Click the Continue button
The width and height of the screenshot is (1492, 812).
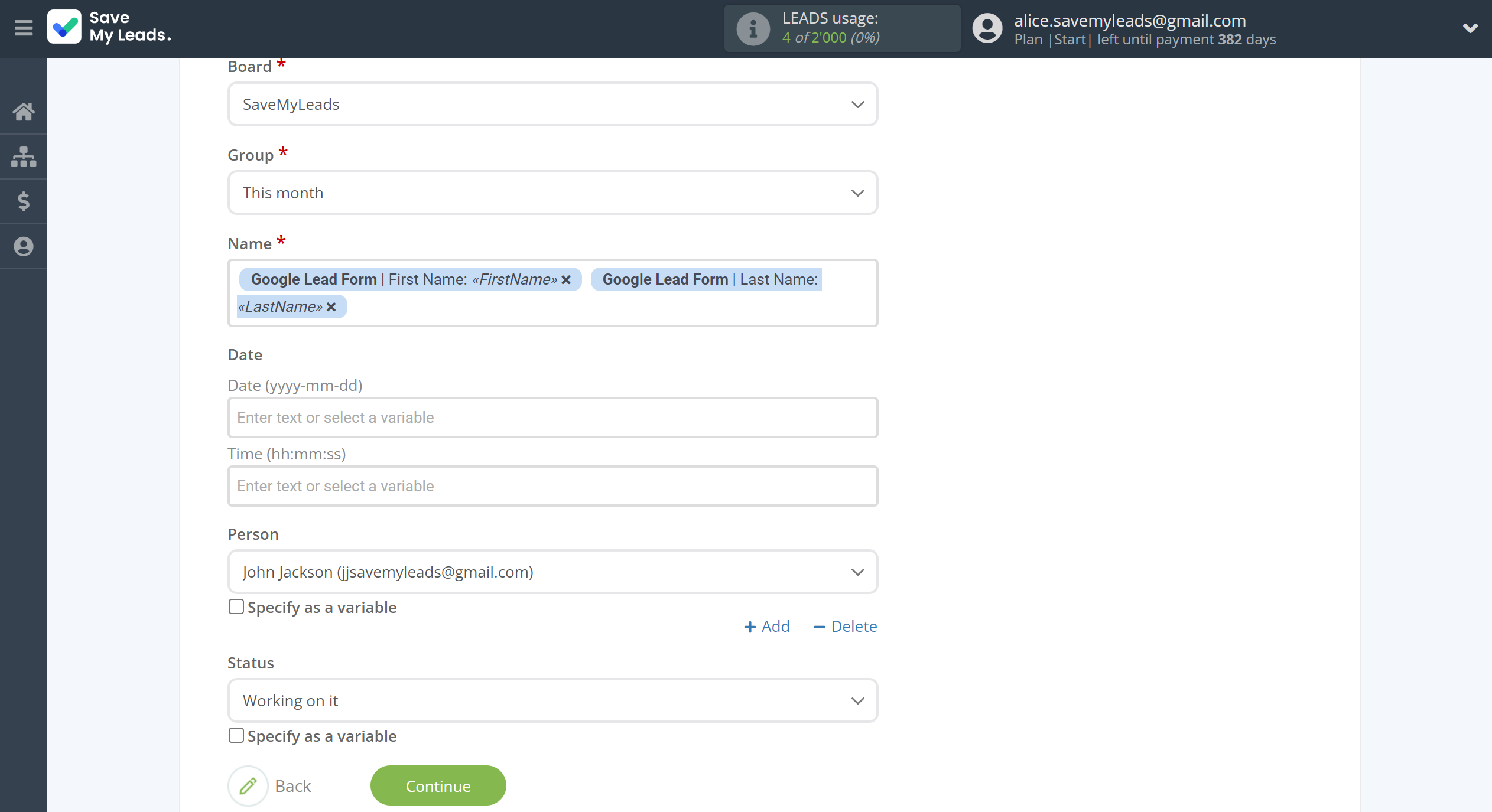point(438,786)
